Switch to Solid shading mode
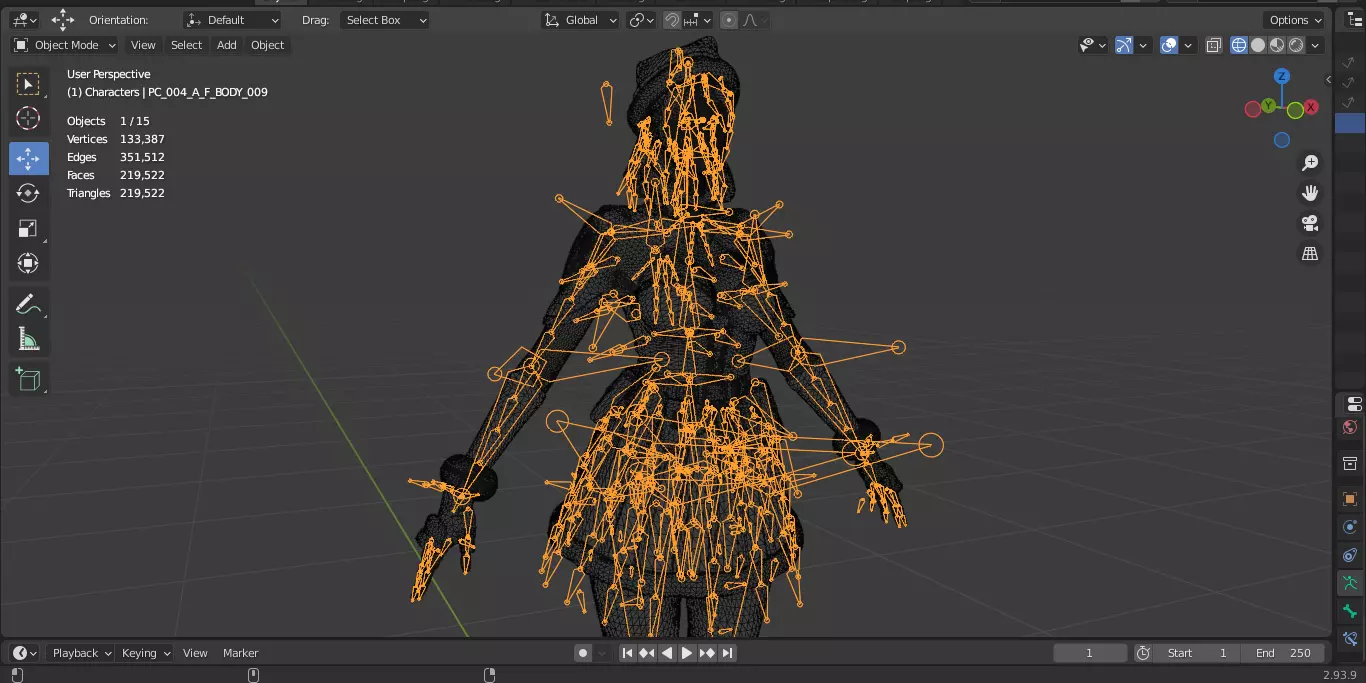 (1258, 45)
